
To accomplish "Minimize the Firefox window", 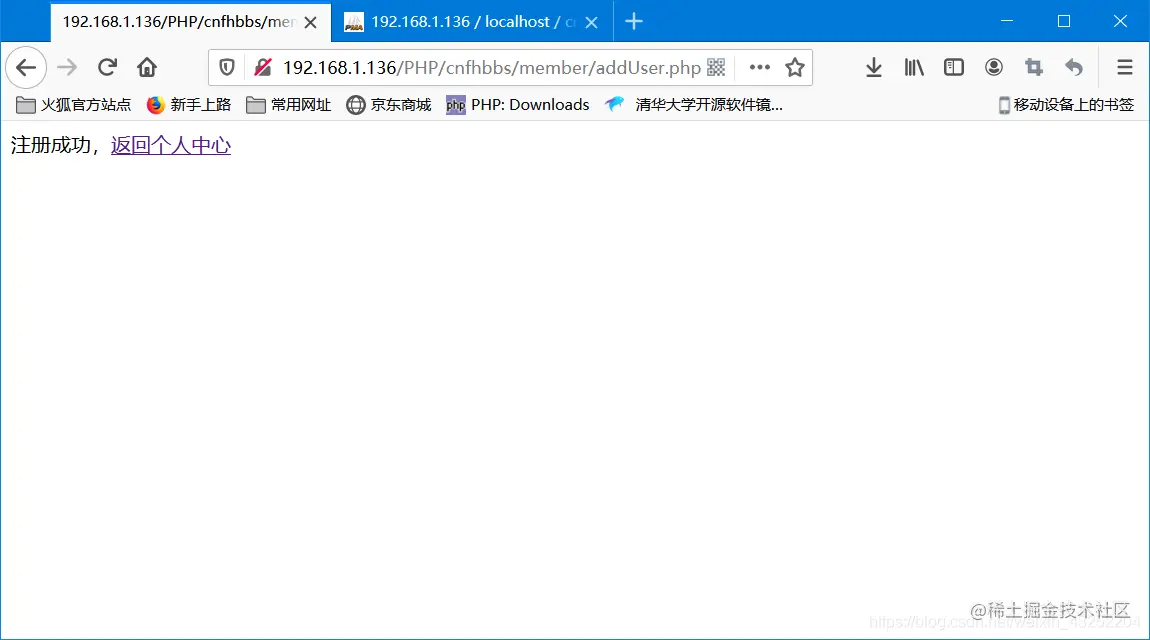I will pos(1007,21).
